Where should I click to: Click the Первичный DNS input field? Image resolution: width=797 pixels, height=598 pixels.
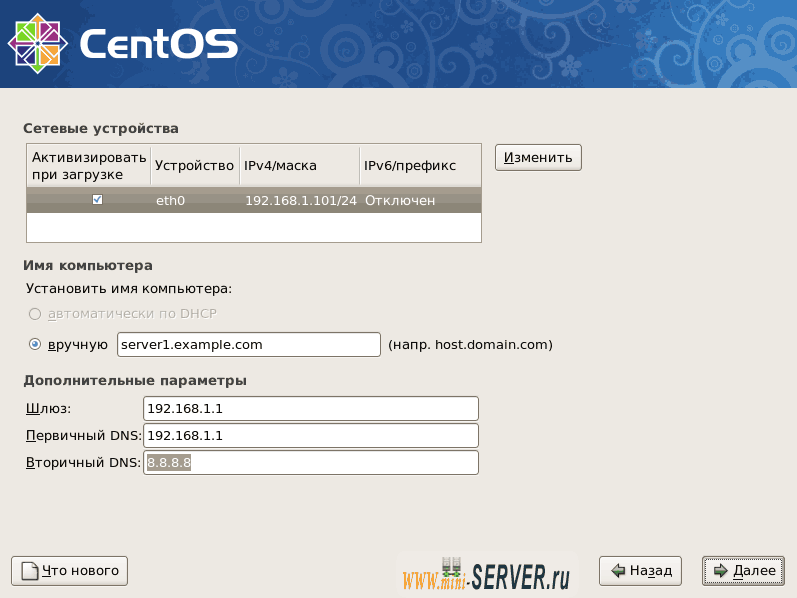pyautogui.click(x=311, y=436)
